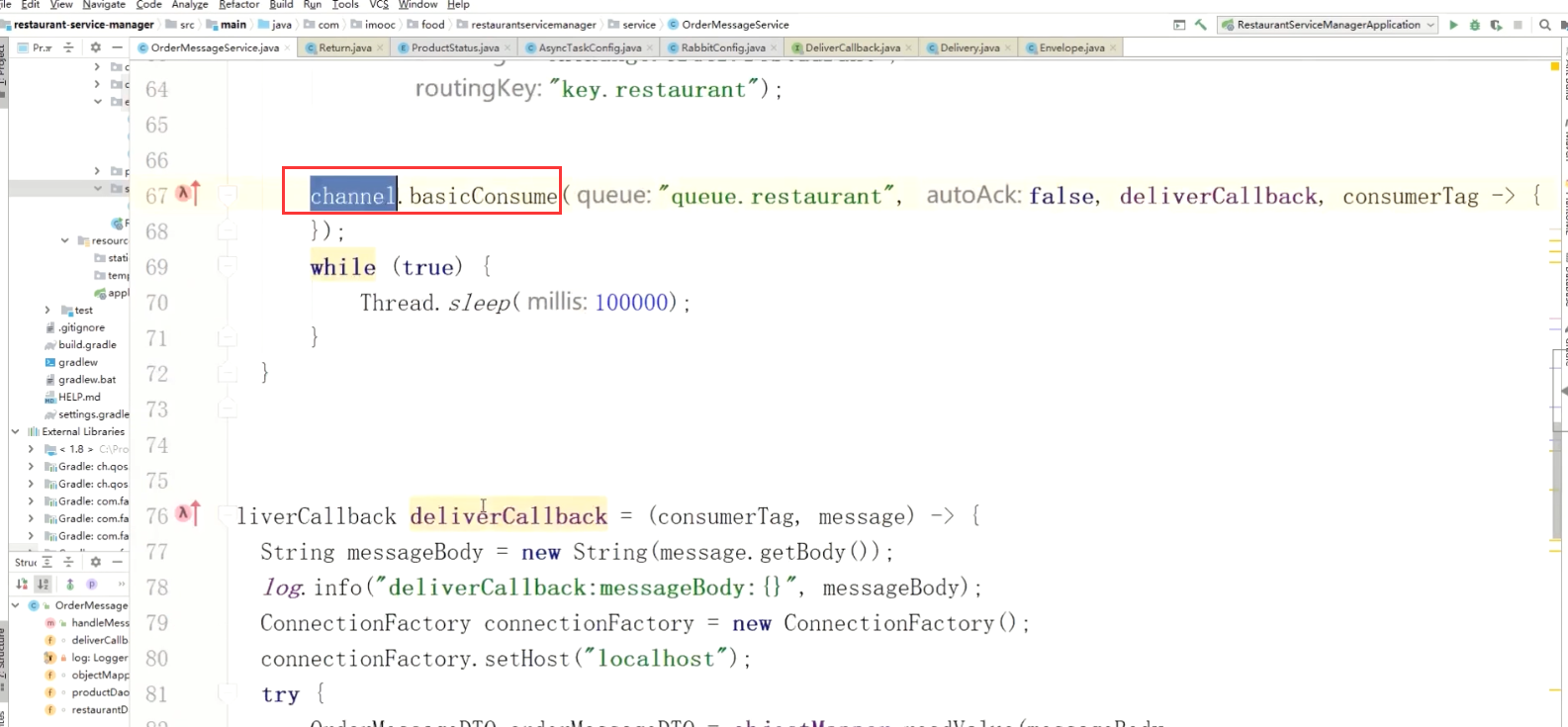Fold the try block at line 81

pyautogui.click(x=228, y=693)
